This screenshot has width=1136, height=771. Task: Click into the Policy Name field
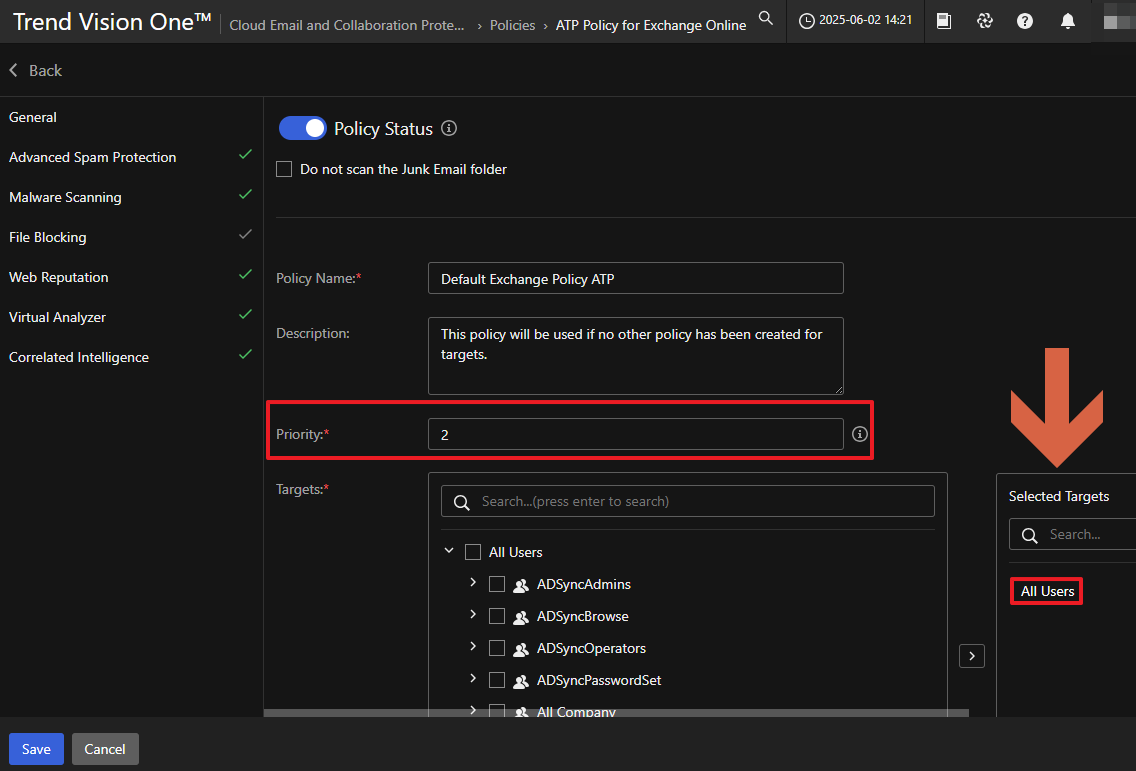(x=635, y=279)
